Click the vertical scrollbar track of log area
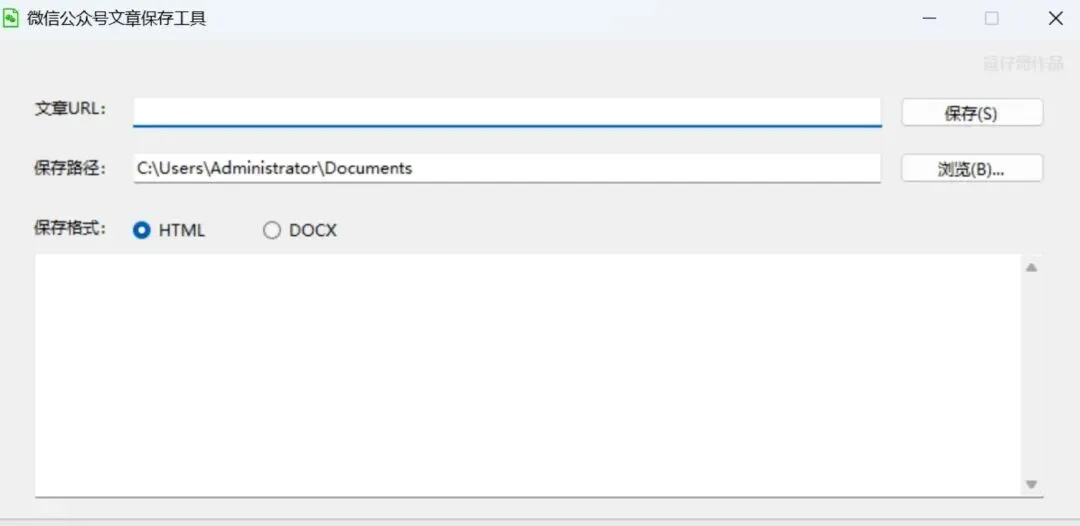This screenshot has width=1080, height=526. click(x=1031, y=376)
